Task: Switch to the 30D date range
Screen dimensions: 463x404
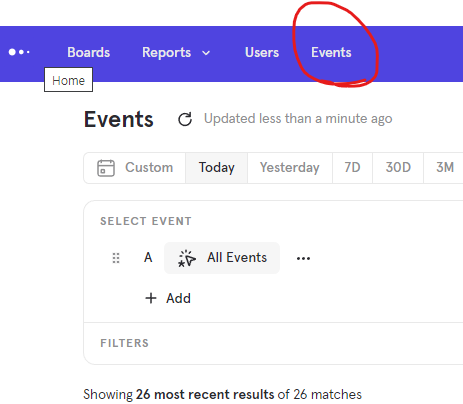Action: [x=398, y=168]
